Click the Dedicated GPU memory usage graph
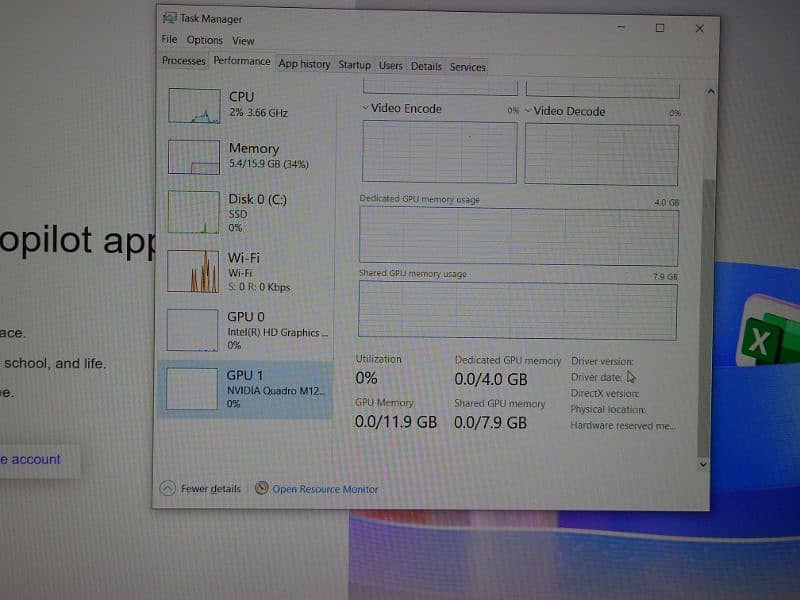 (x=519, y=237)
